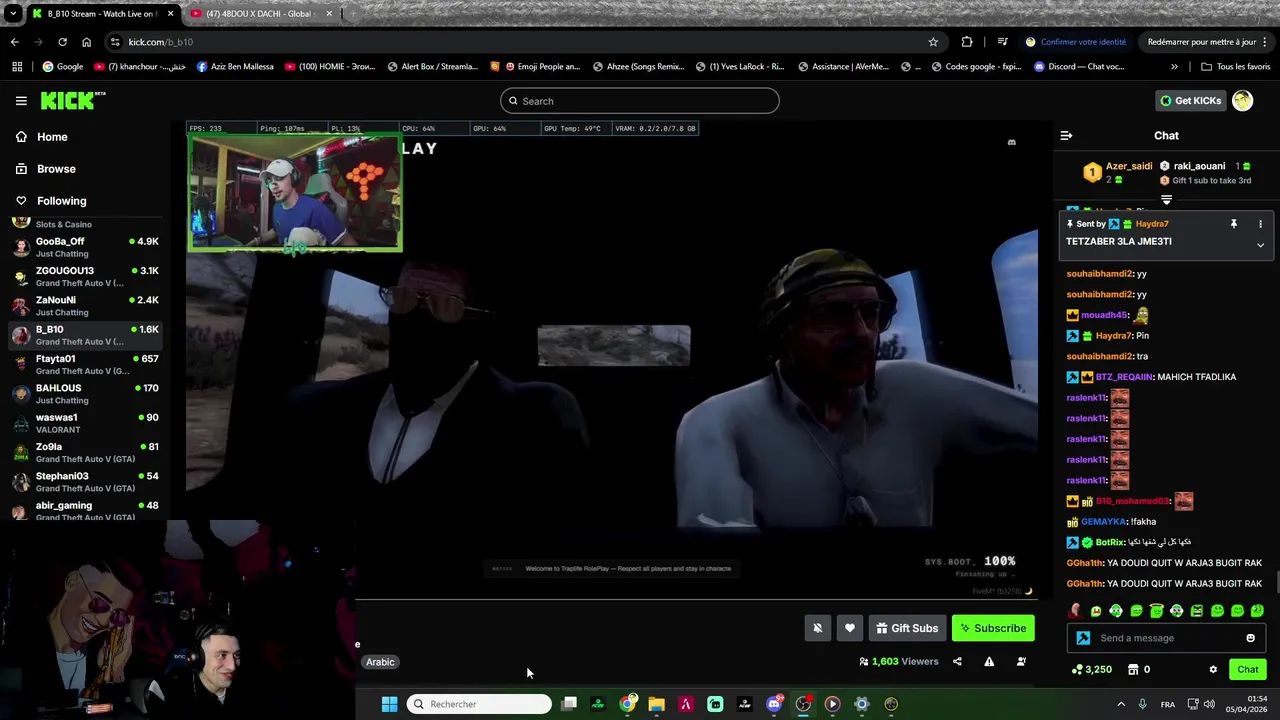The width and height of the screenshot is (1280, 720).
Task: Open pinned message three-dot options
Action: [1260, 224]
